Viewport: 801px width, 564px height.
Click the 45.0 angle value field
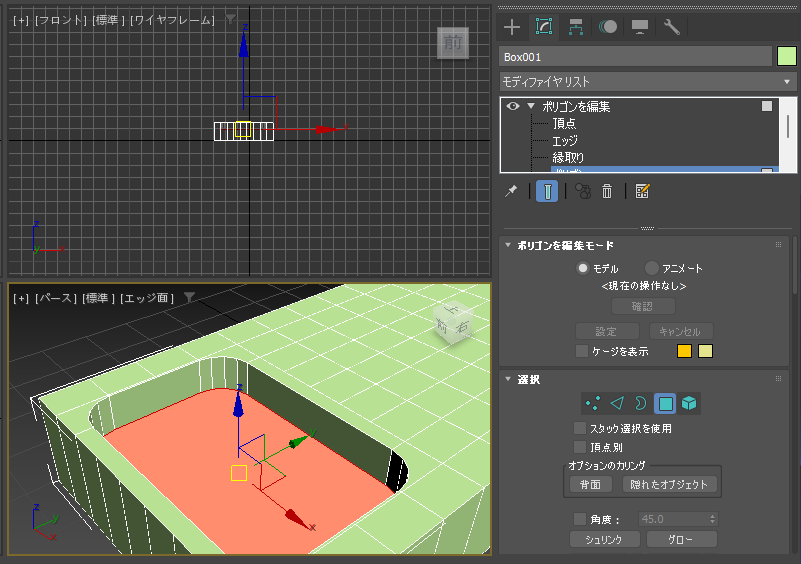click(x=672, y=519)
